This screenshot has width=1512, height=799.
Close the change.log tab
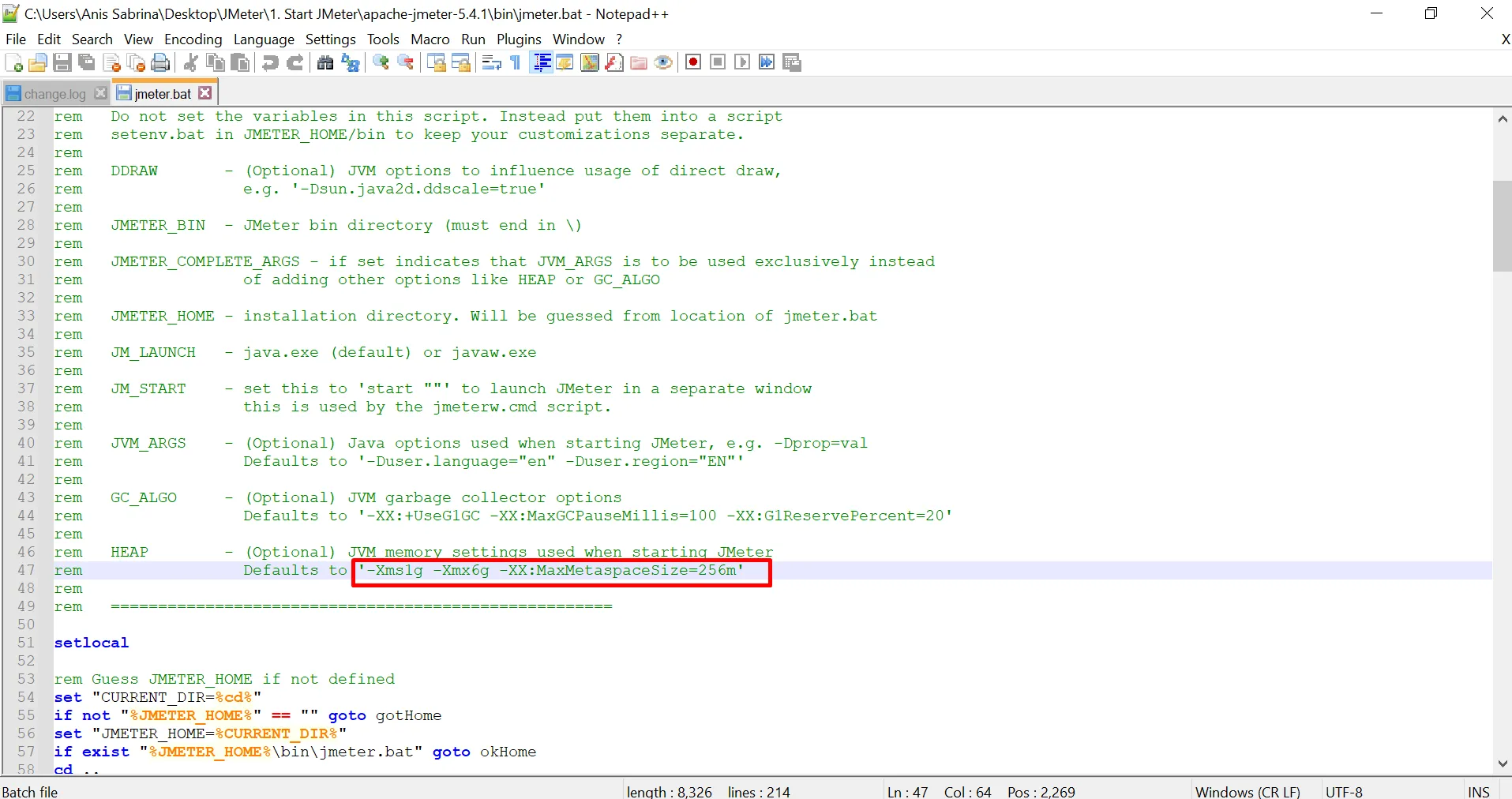[x=100, y=93]
